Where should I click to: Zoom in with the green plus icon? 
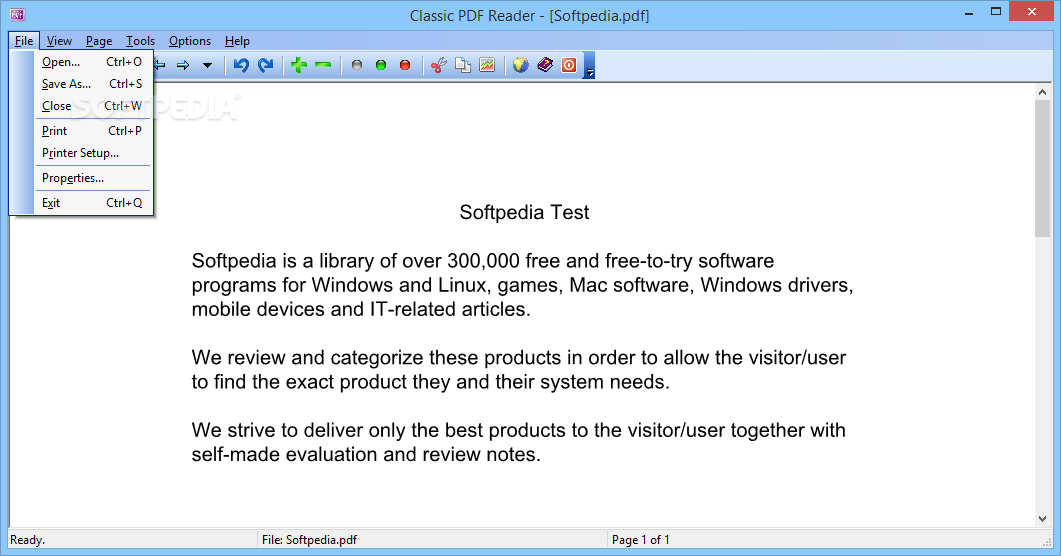[x=298, y=65]
